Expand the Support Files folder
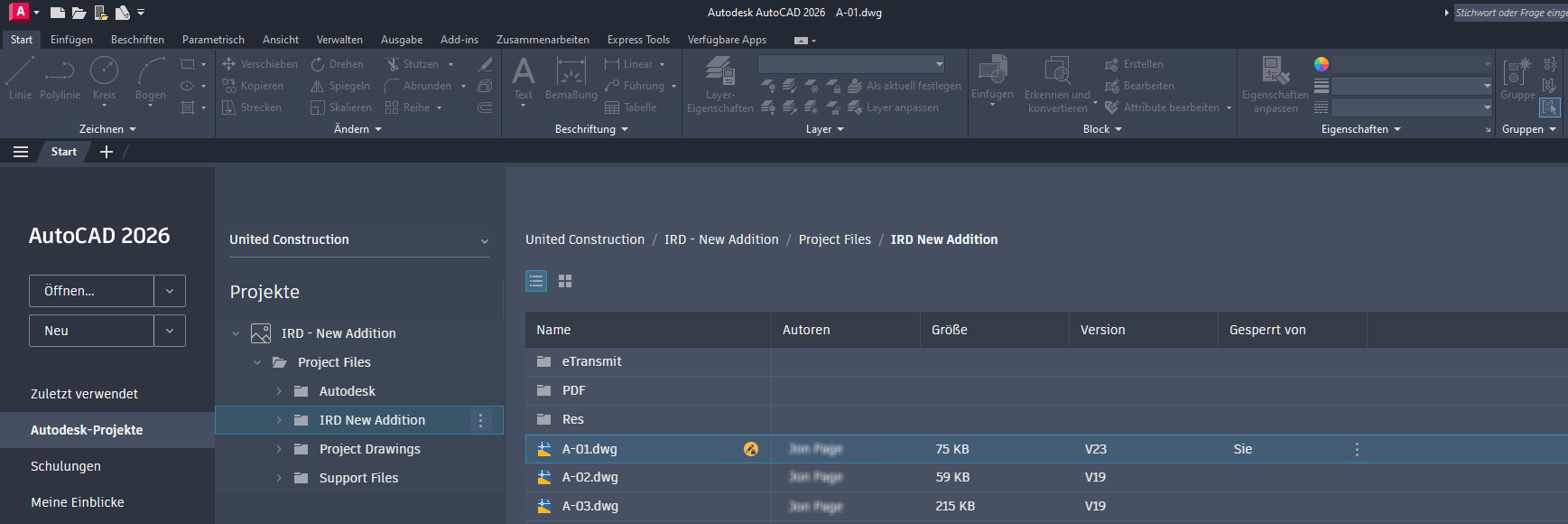The height and width of the screenshot is (524, 1568). (279, 478)
